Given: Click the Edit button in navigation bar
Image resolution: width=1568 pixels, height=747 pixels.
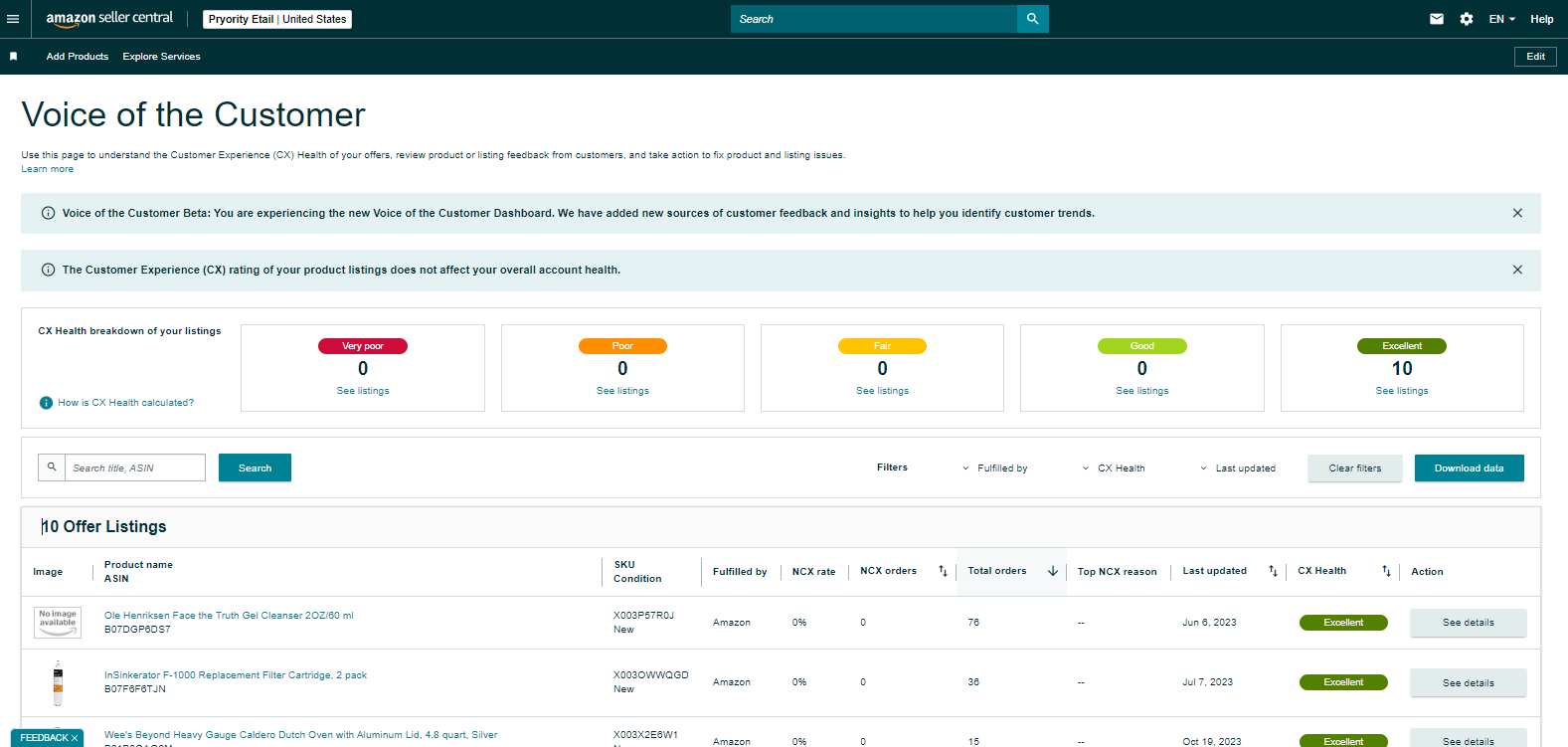Looking at the screenshot, I should 1535,57.
